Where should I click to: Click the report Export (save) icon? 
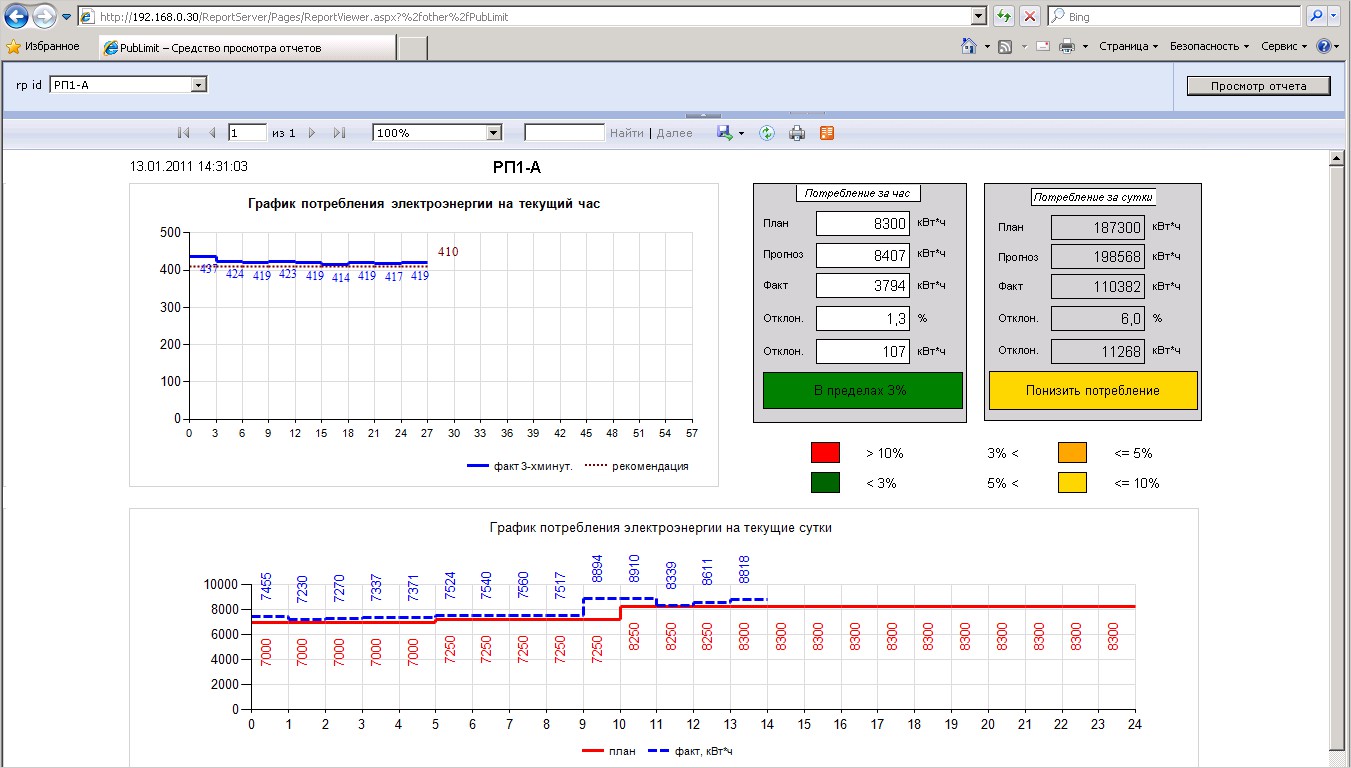[x=724, y=133]
